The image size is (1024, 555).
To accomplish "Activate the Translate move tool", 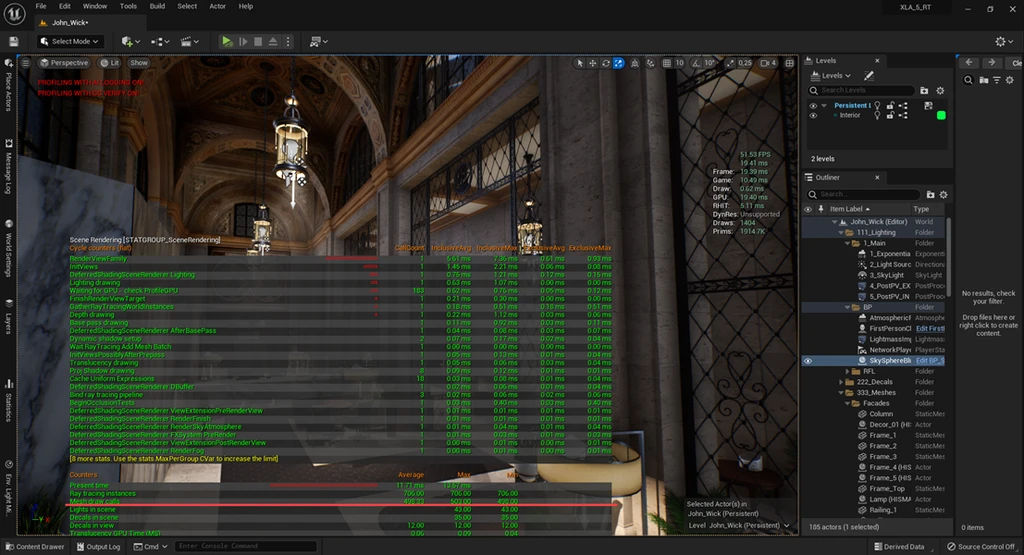I will [x=592, y=63].
